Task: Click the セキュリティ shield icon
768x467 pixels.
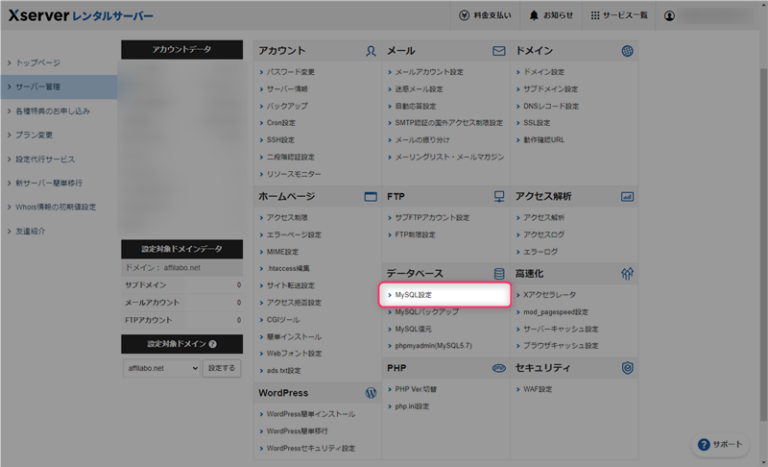Action: [x=627, y=368]
